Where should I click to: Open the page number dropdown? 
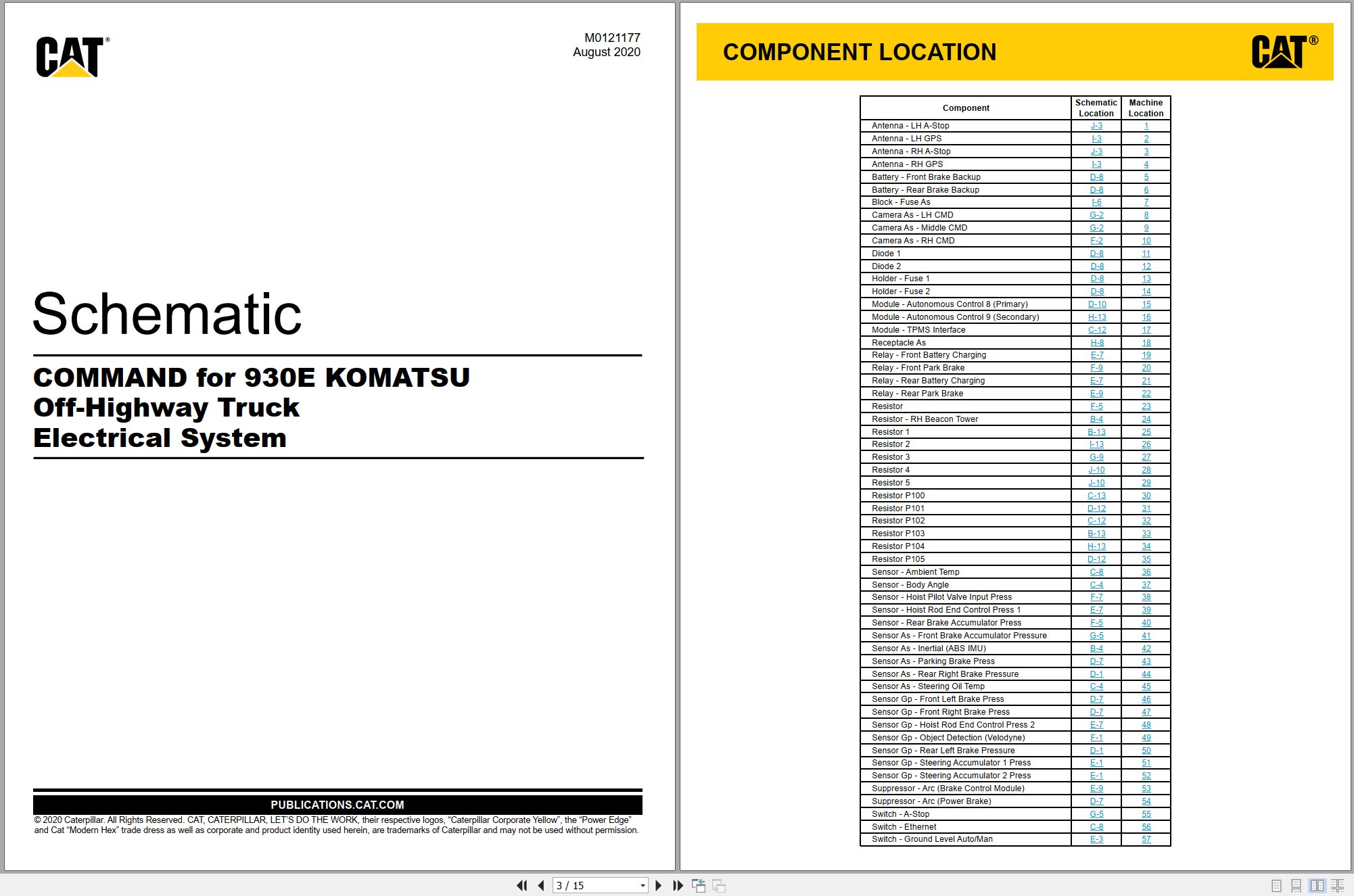coord(643,885)
